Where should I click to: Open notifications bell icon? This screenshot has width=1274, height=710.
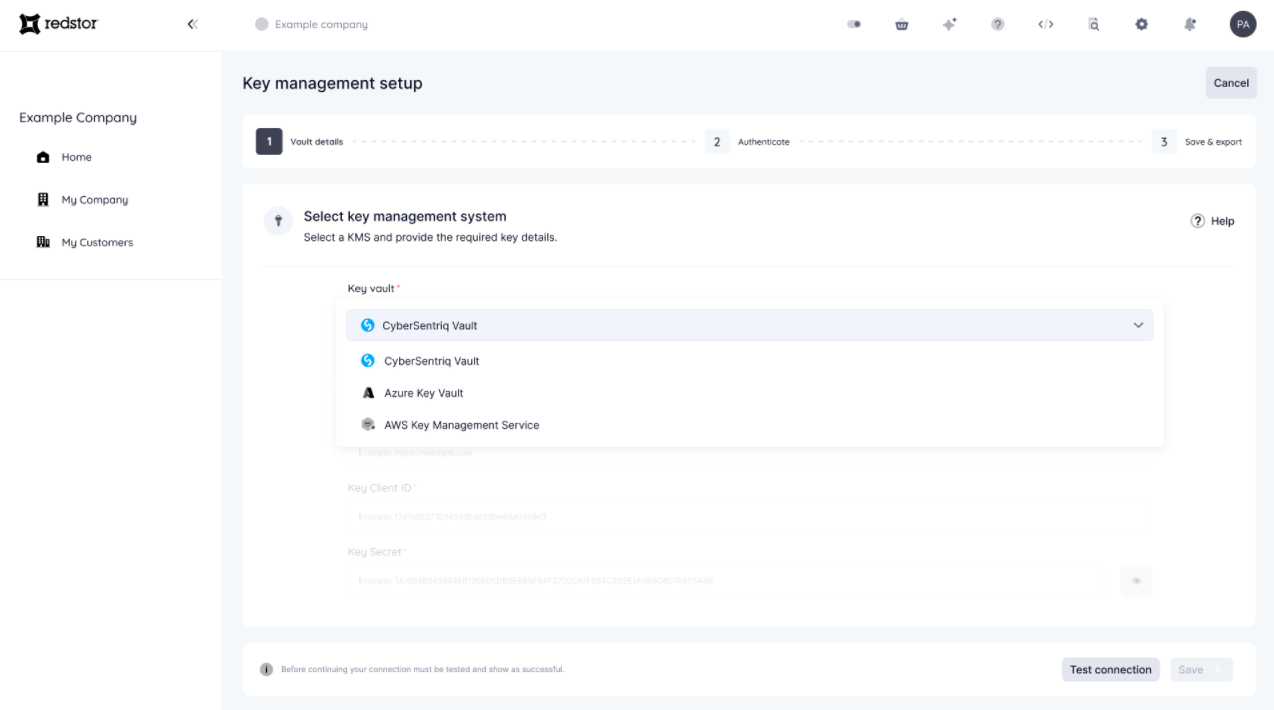click(1190, 25)
